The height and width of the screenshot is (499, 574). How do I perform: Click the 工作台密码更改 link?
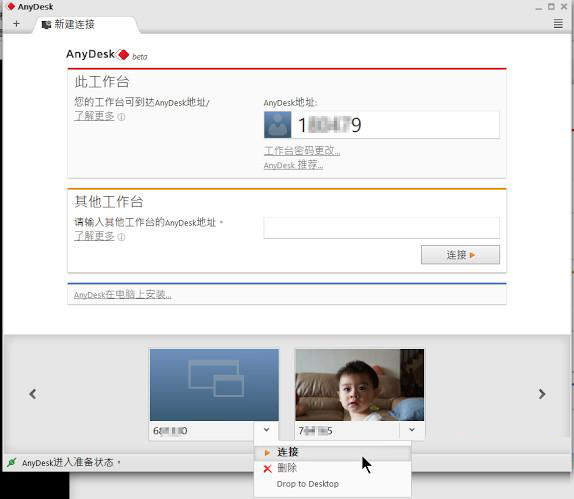pyautogui.click(x=302, y=150)
